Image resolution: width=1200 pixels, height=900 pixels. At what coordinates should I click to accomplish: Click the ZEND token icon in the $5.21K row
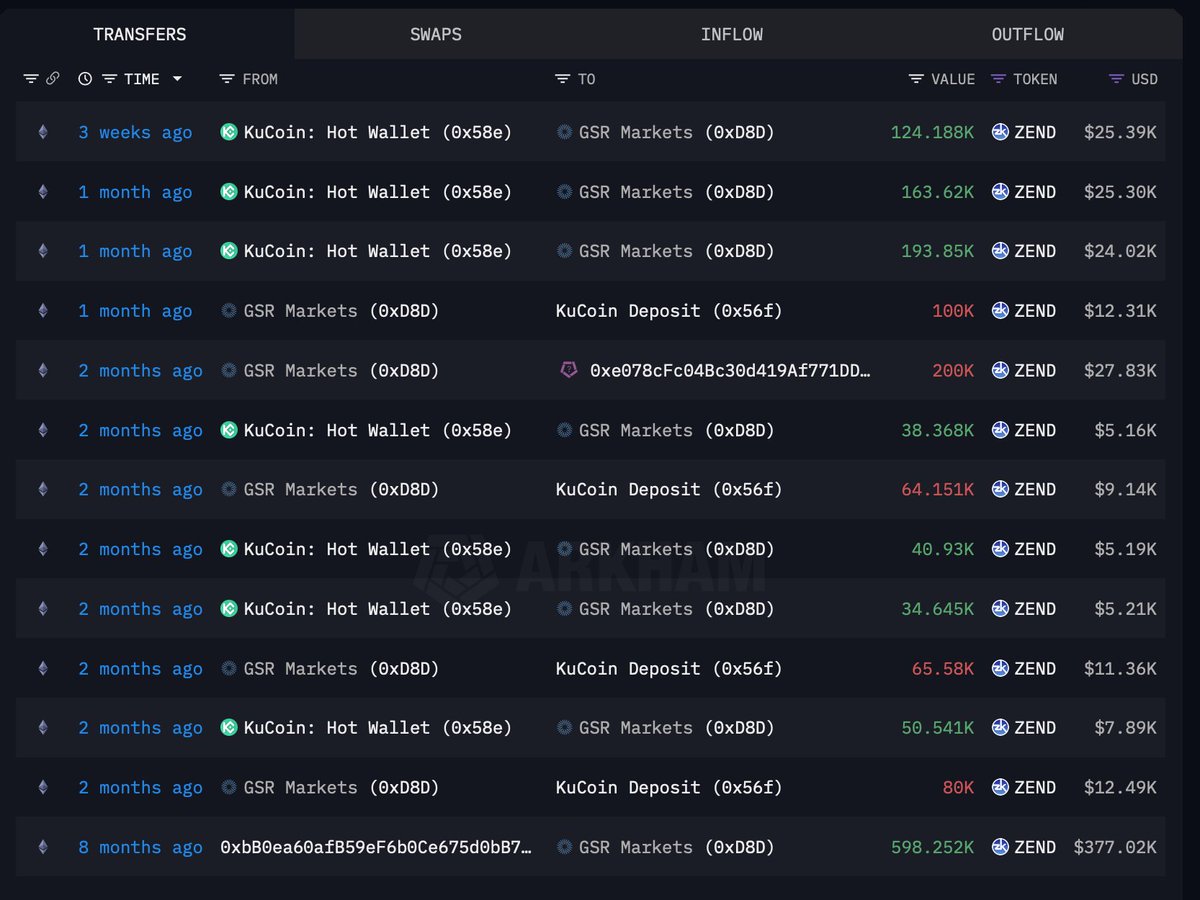coord(1000,609)
